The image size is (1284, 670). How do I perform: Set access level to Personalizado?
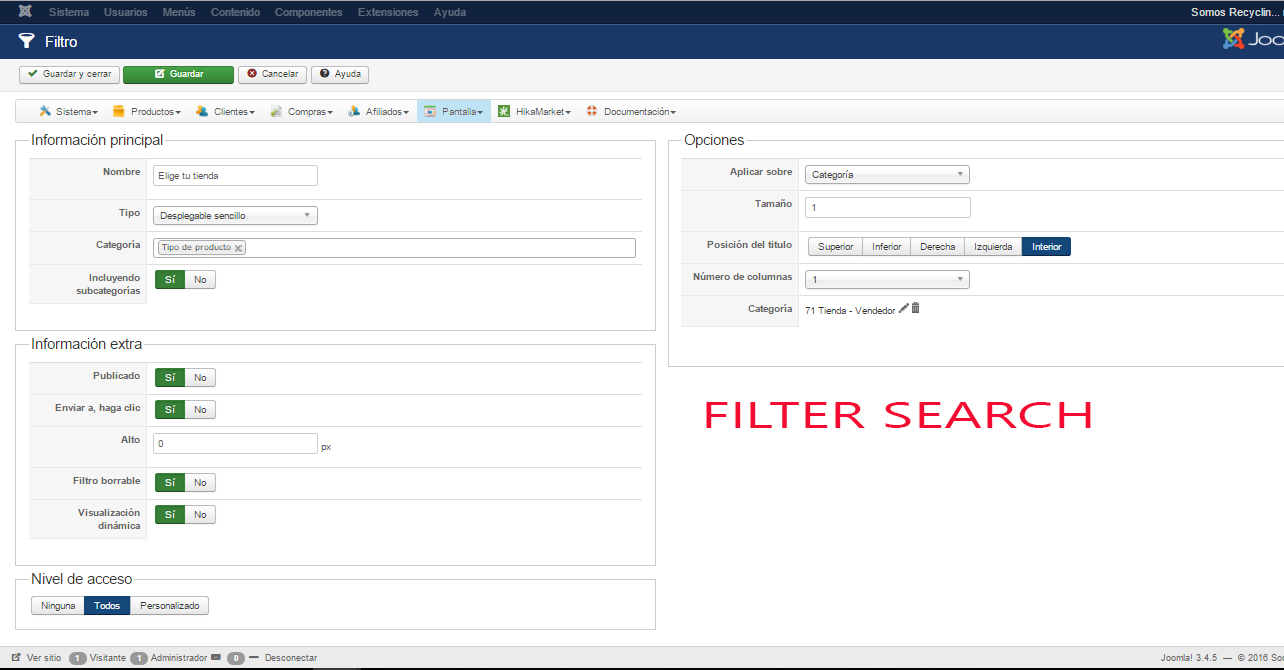pyautogui.click(x=169, y=606)
